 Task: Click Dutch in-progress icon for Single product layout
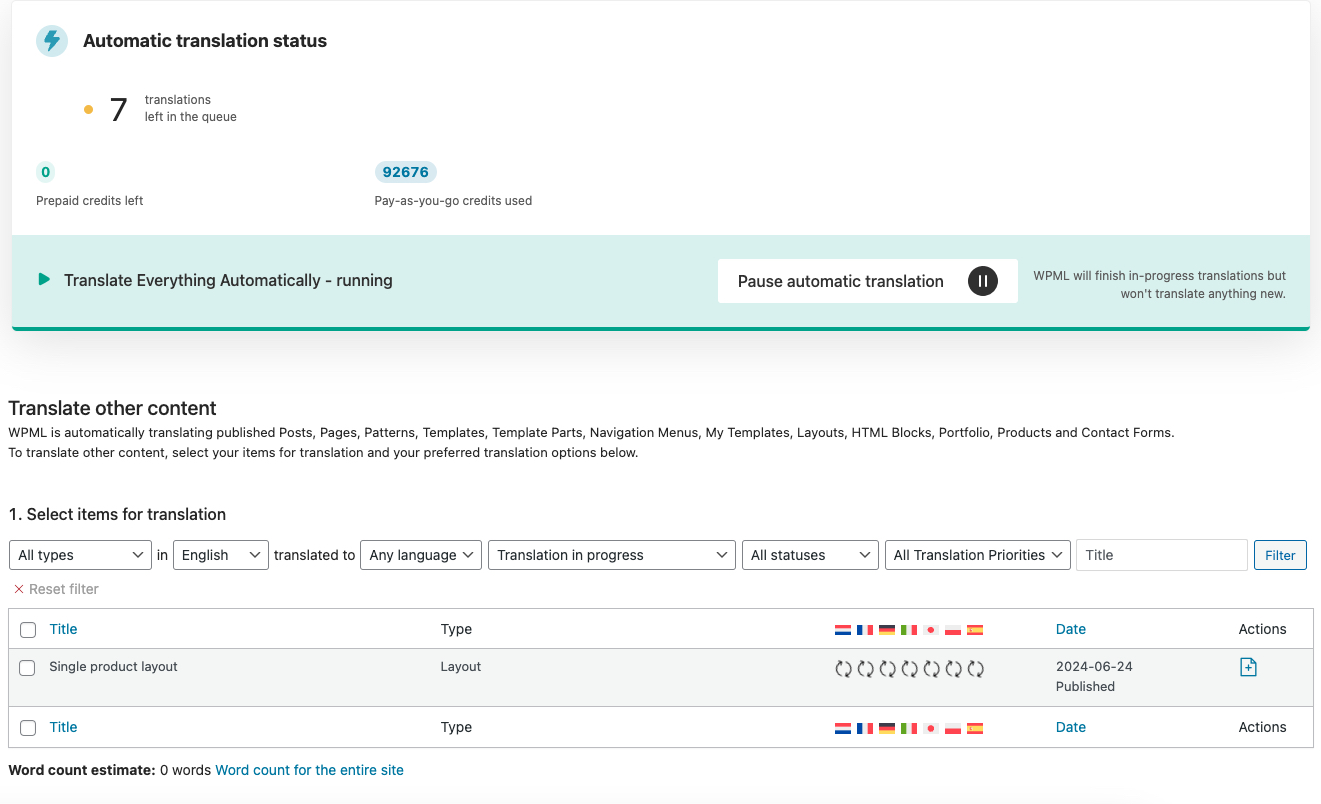[x=844, y=669]
